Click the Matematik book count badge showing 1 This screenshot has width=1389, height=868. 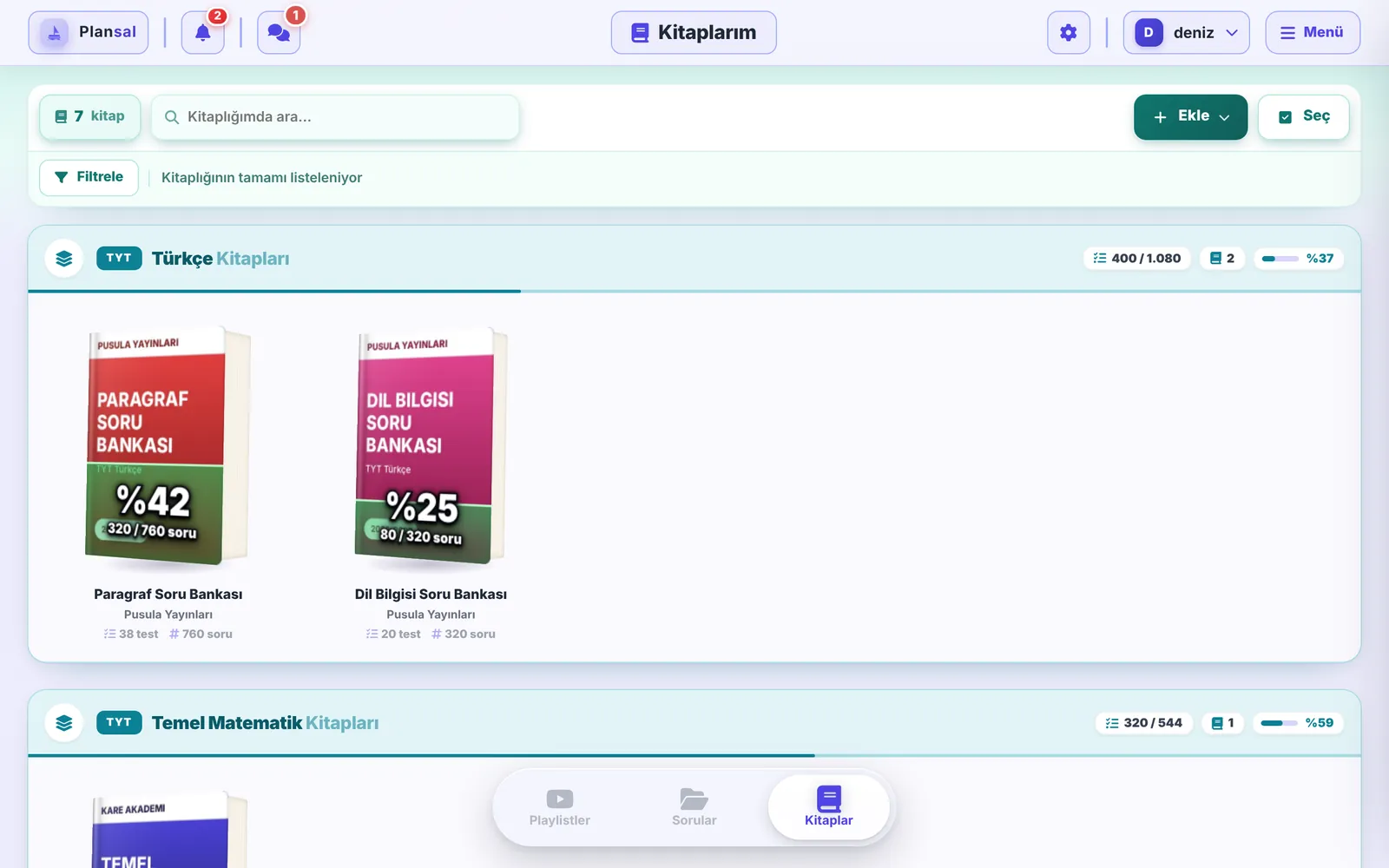point(1222,723)
